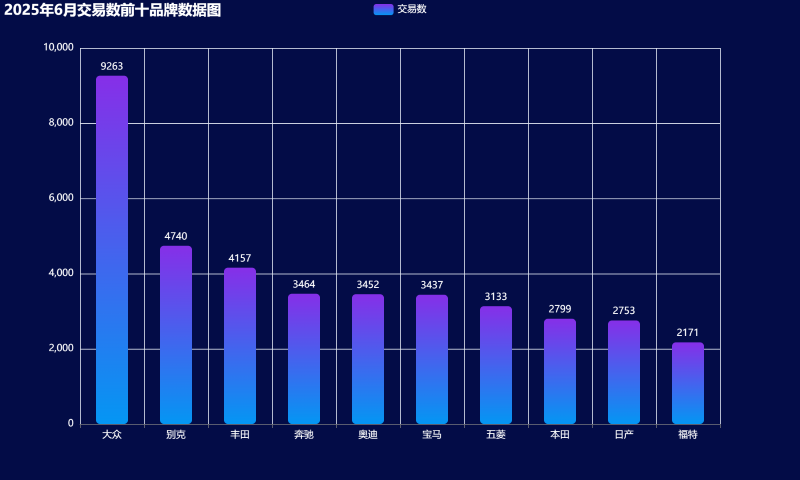Click the 2,000 y-axis tick label

[61, 348]
